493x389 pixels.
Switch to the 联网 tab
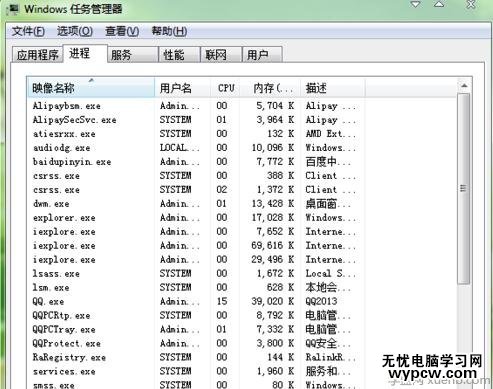click(x=221, y=55)
